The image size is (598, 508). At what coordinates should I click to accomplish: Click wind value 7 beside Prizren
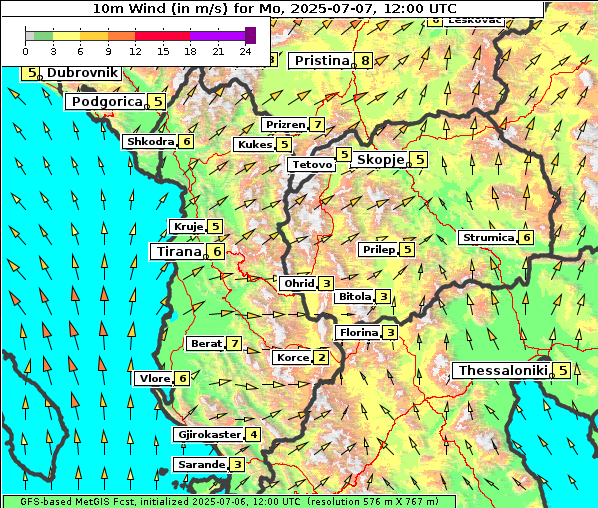coord(318,124)
